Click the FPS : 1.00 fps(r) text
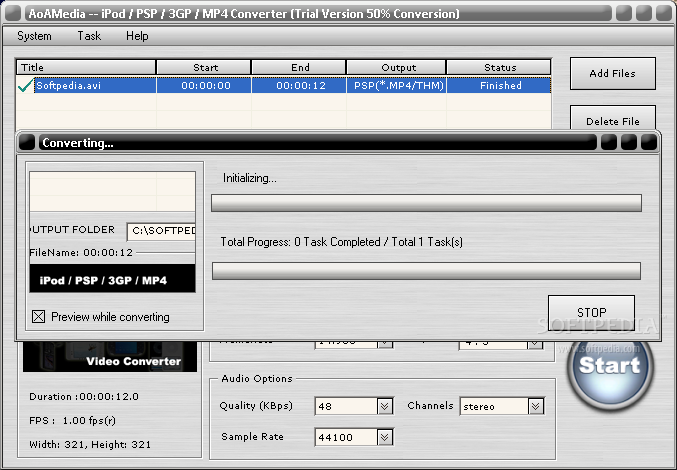This screenshot has width=677, height=470. pos(73,420)
